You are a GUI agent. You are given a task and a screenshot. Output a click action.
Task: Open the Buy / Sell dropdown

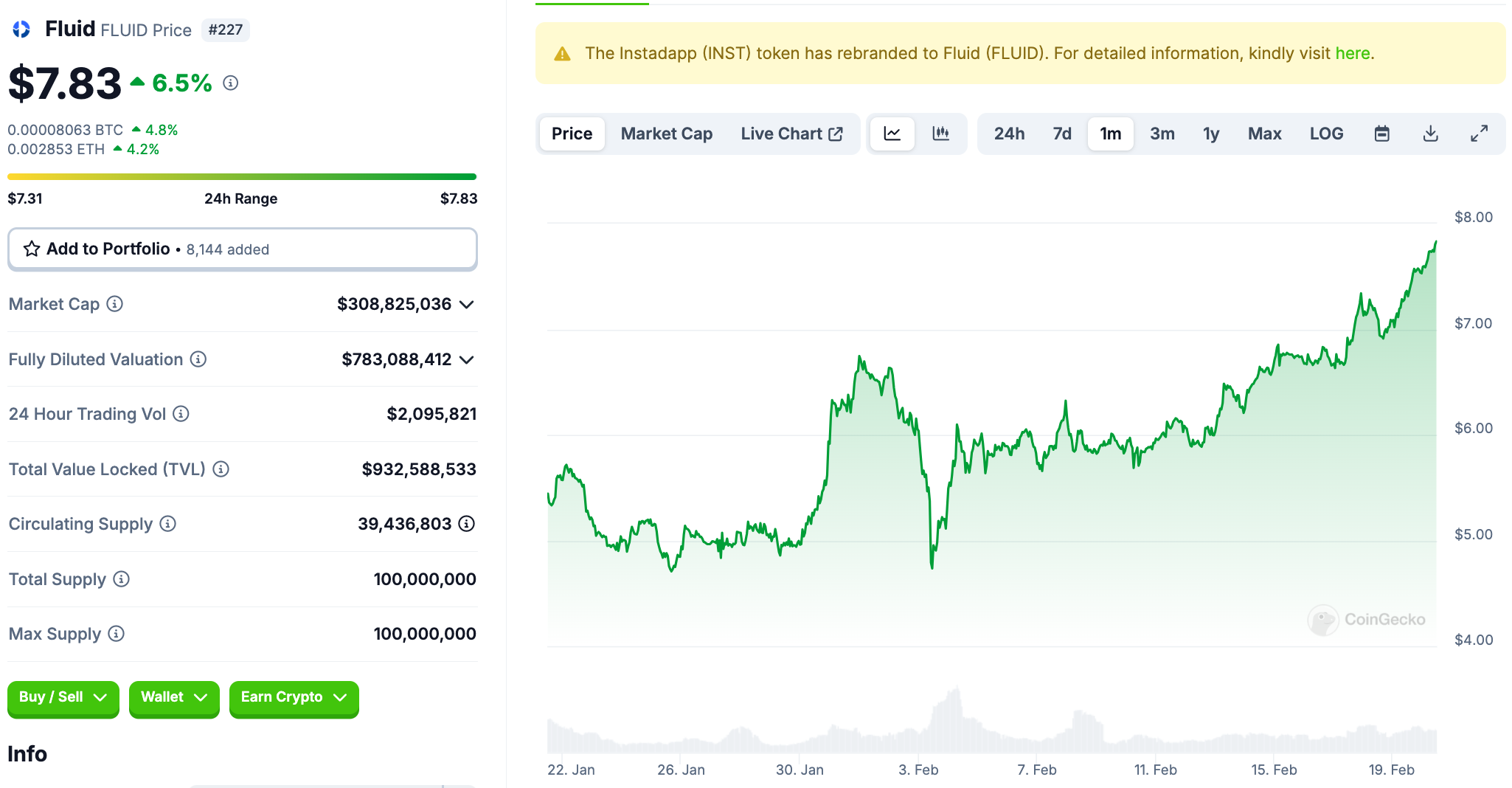click(63, 697)
